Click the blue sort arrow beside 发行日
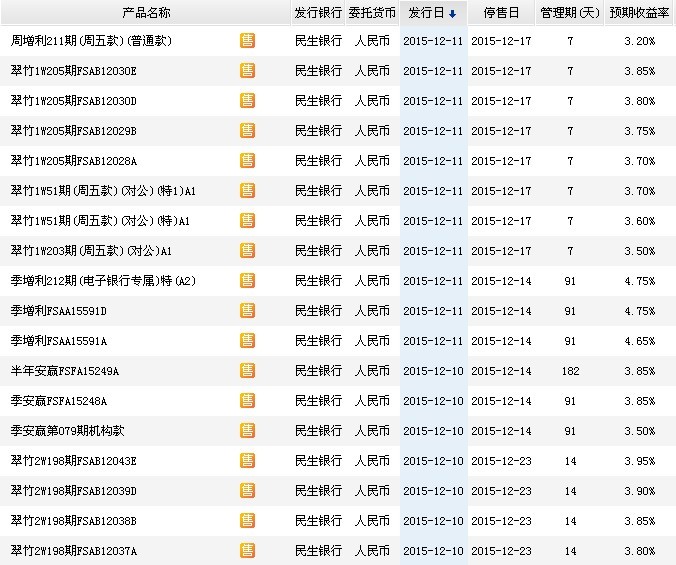The height and width of the screenshot is (565, 676). click(x=452, y=14)
